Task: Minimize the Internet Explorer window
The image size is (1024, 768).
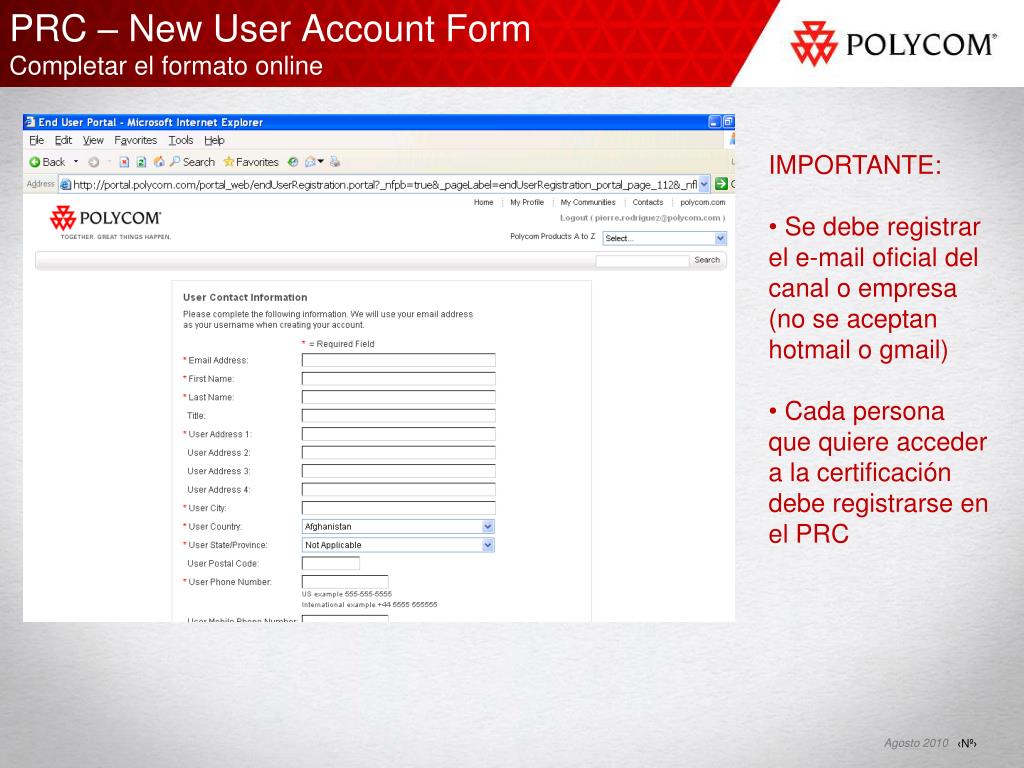Action: coord(714,122)
